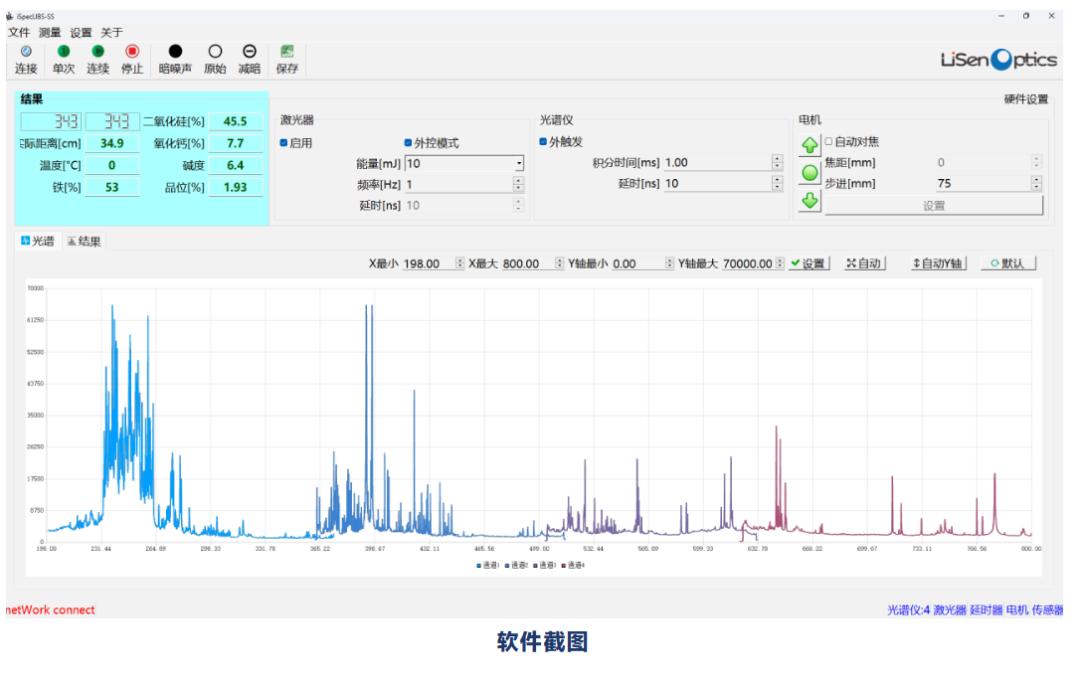Toggle the 外触发 external trigger checkbox

tap(541, 143)
